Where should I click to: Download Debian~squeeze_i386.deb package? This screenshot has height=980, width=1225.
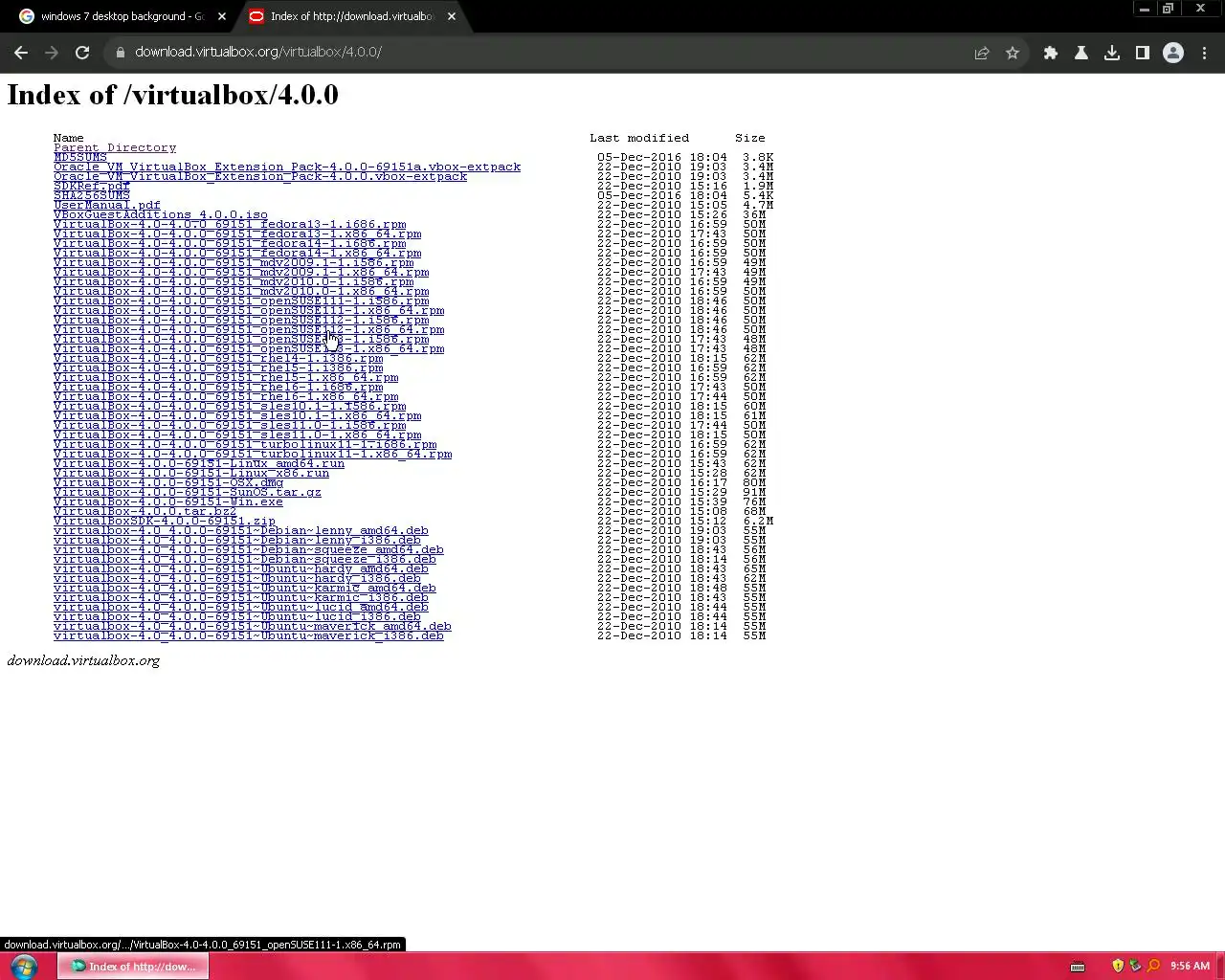[x=245, y=559]
